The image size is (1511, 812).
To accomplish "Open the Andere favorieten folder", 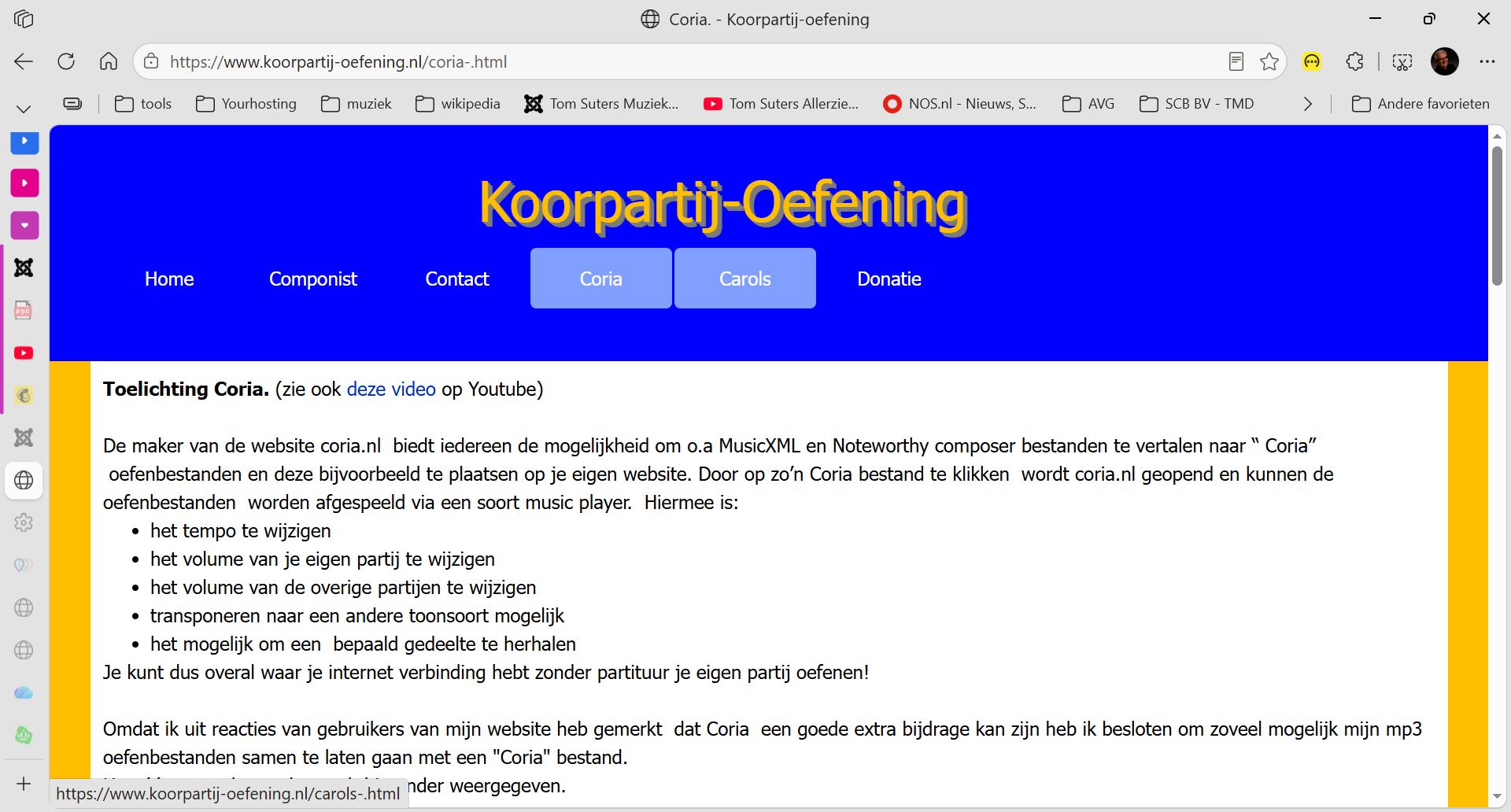I will [1420, 104].
